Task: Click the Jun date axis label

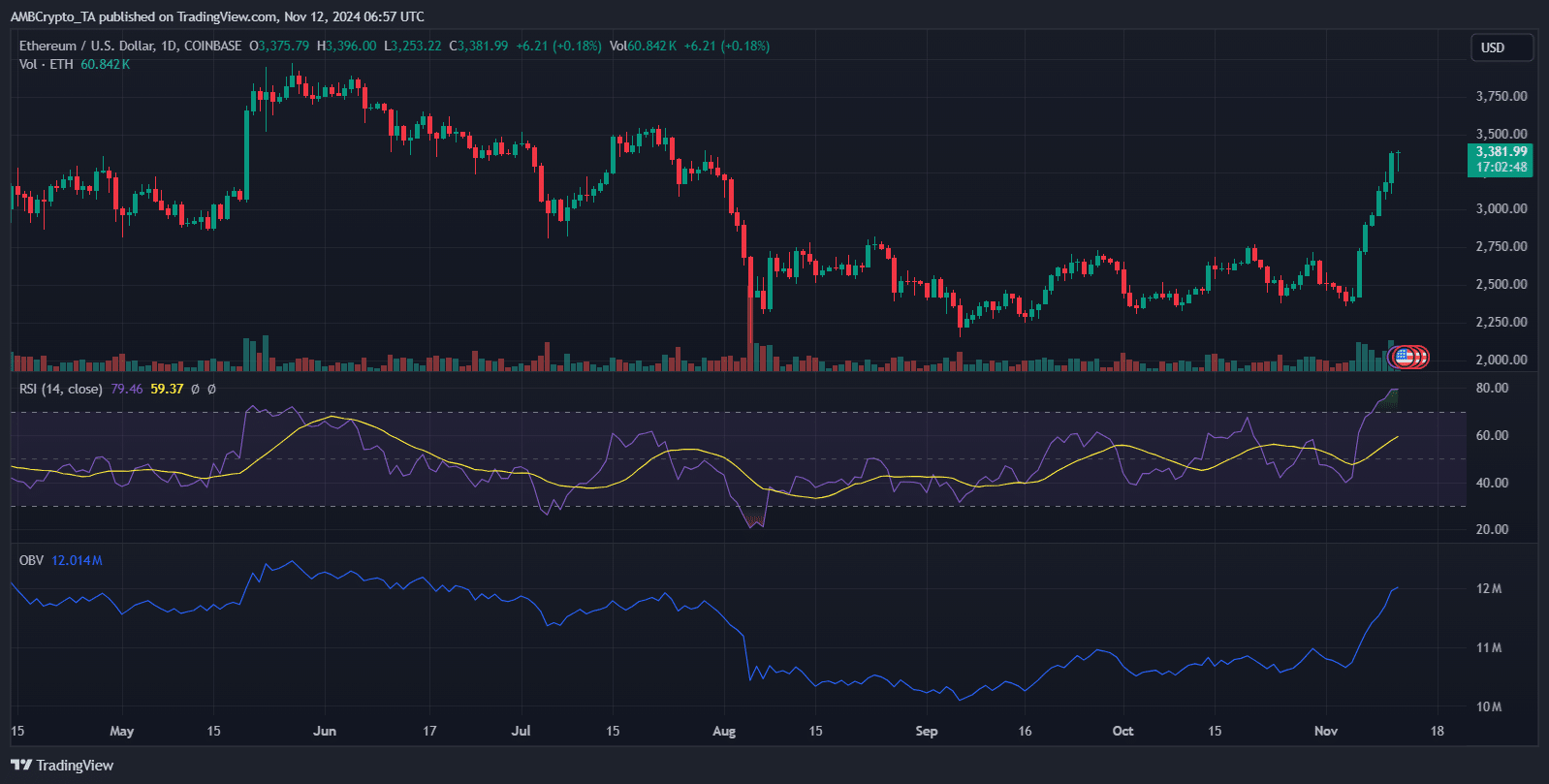Action: tap(325, 731)
